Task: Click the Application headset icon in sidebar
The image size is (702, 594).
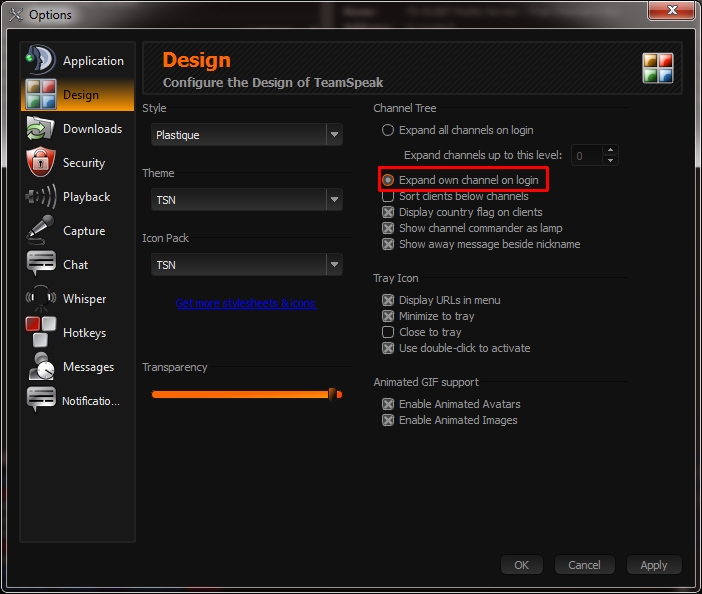Action: point(41,60)
